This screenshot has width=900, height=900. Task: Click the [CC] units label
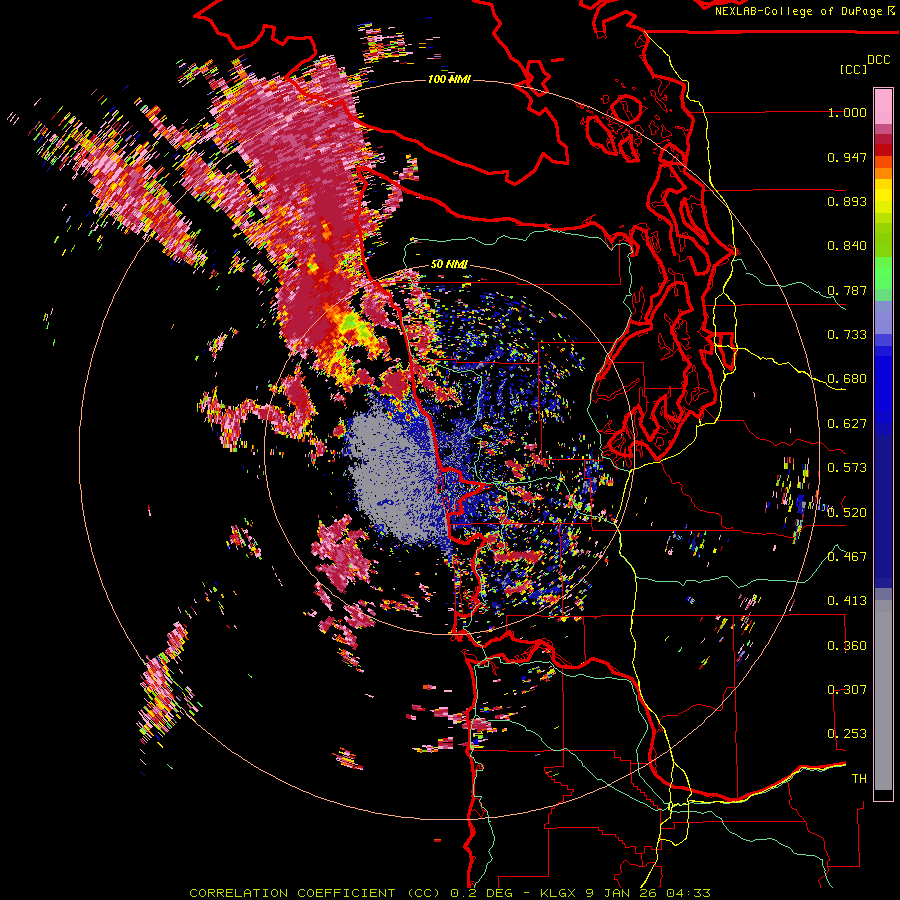pyautogui.click(x=853, y=69)
